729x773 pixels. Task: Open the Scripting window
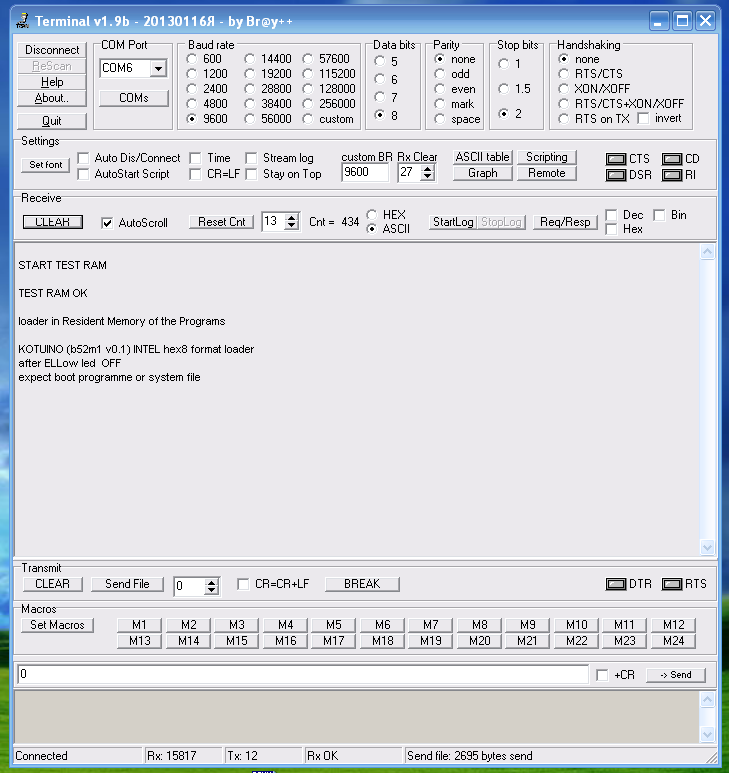[547, 157]
